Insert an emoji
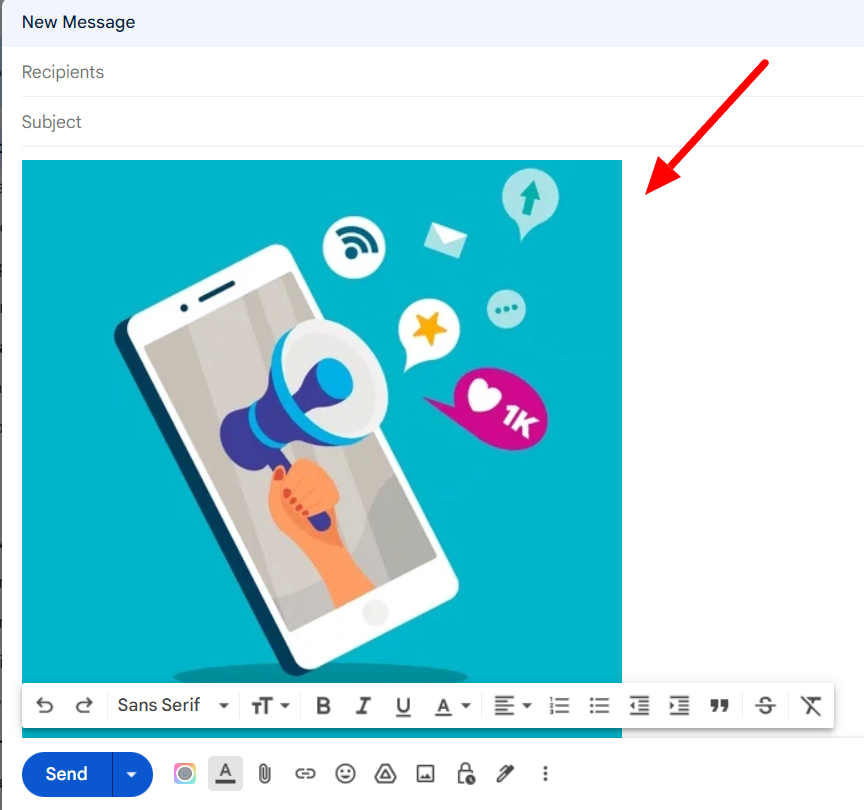The width and height of the screenshot is (864, 810). tap(345, 774)
